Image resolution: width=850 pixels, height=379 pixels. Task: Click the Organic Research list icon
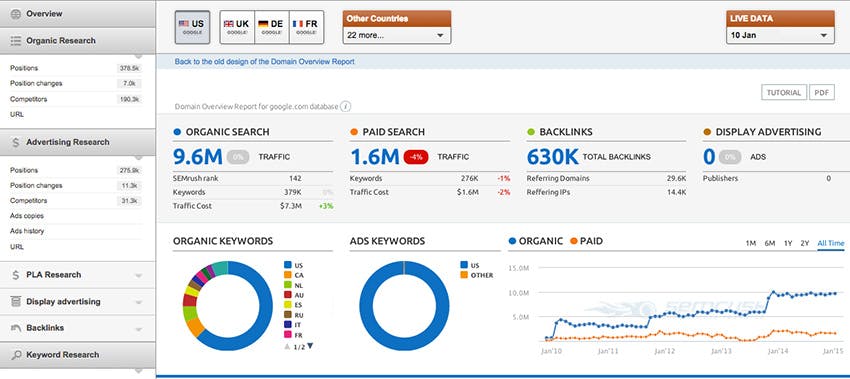pyautogui.click(x=16, y=41)
